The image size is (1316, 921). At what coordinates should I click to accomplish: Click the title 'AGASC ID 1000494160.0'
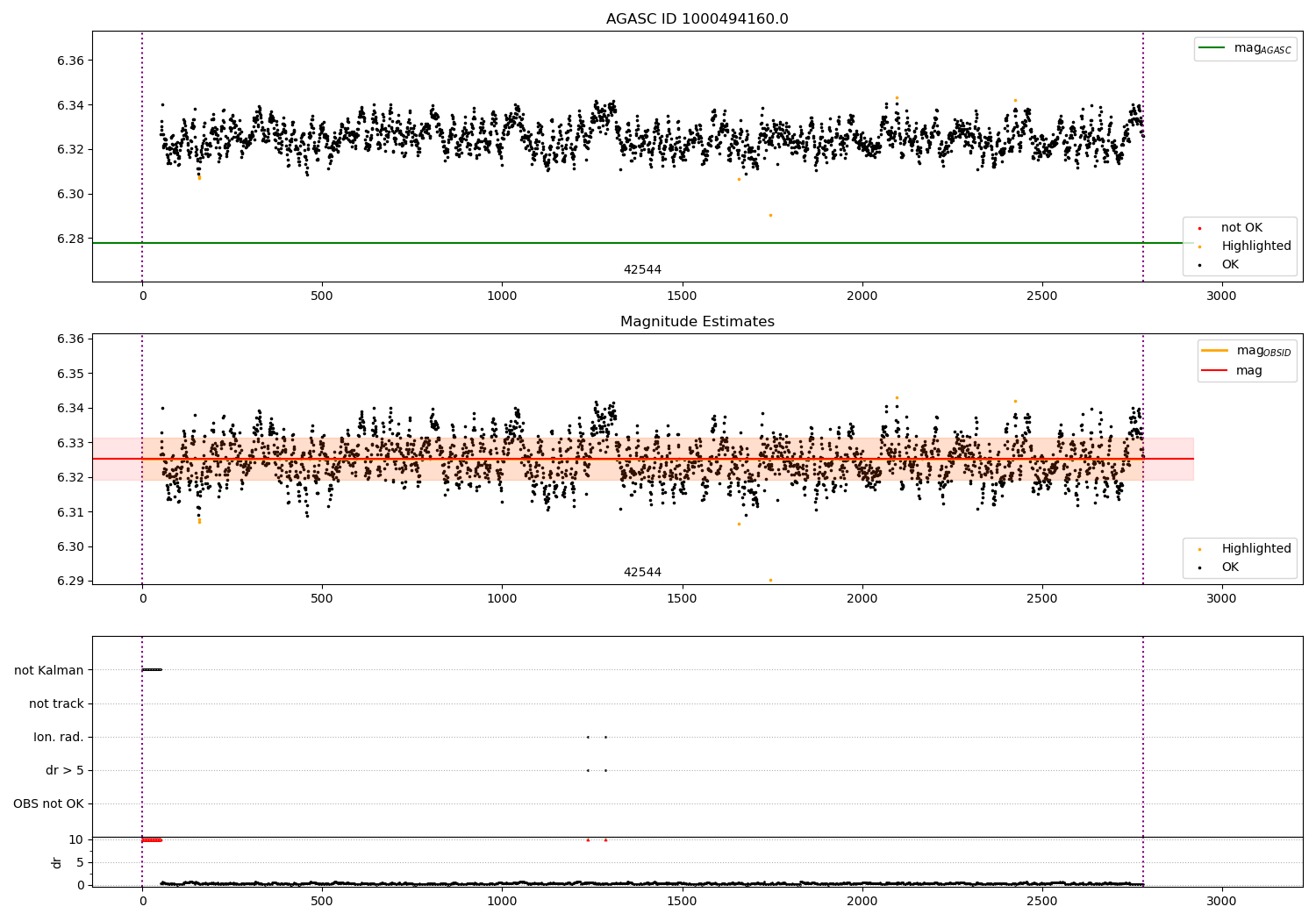(x=697, y=19)
